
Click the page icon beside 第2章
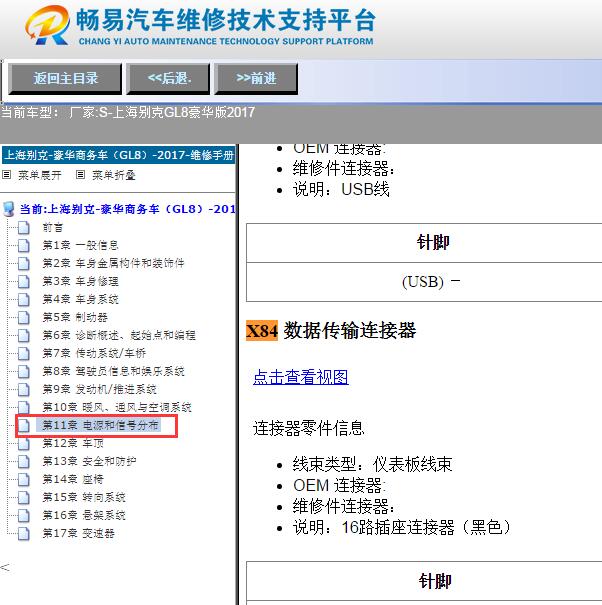[x=24, y=264]
